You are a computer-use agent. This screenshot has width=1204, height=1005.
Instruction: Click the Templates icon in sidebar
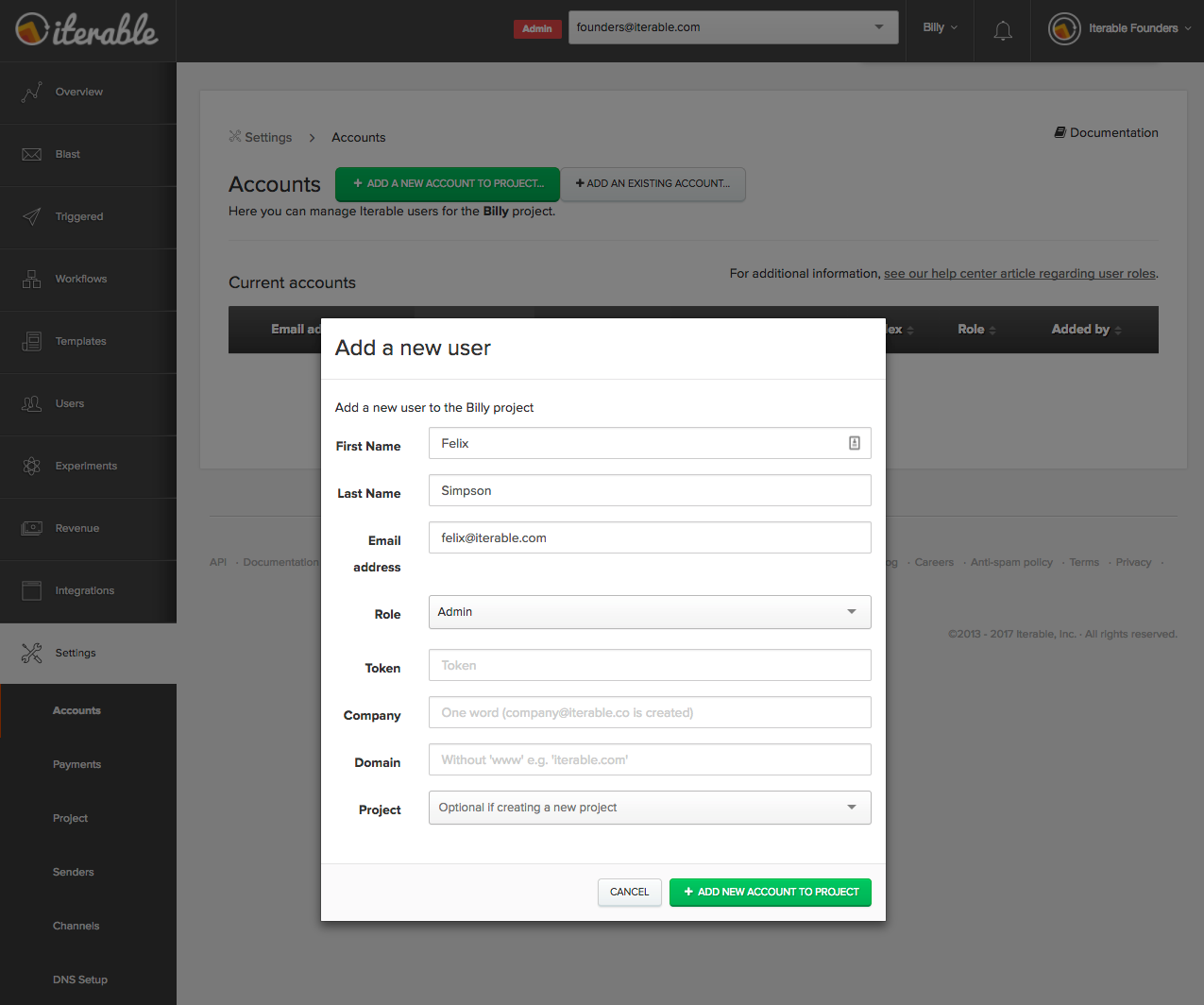tap(32, 341)
